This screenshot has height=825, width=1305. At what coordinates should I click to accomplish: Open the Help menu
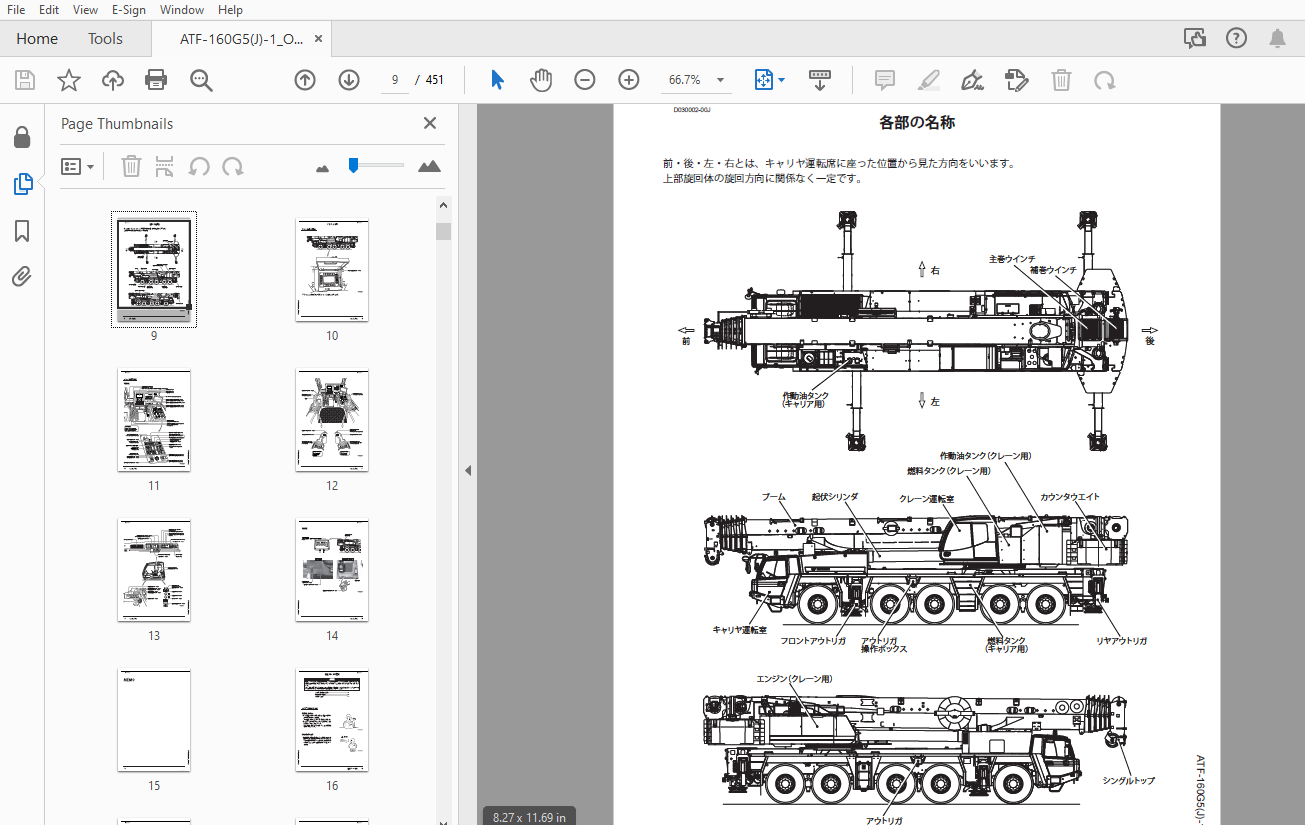[x=230, y=10]
